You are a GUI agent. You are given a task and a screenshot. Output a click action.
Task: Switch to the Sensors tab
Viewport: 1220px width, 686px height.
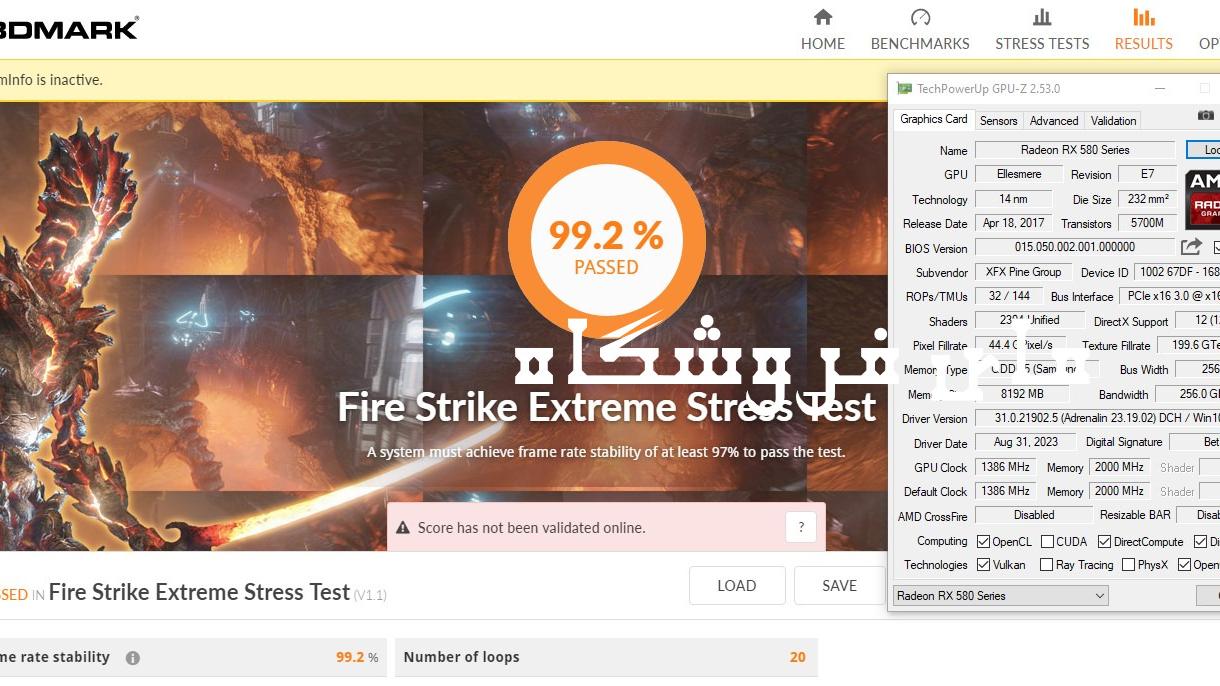998,121
